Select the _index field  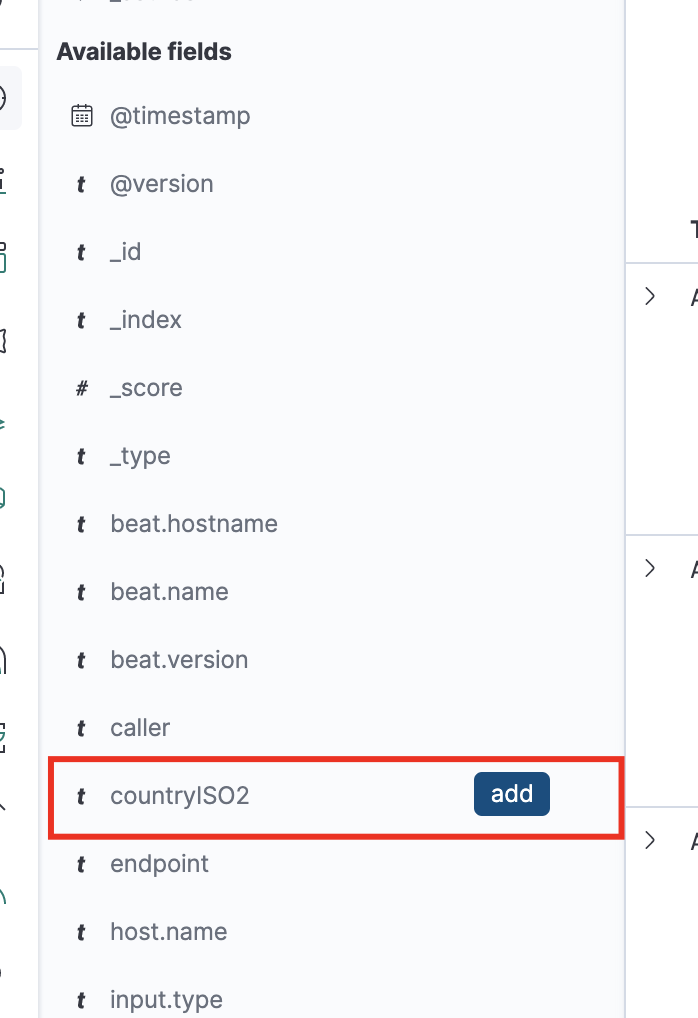tap(146, 320)
